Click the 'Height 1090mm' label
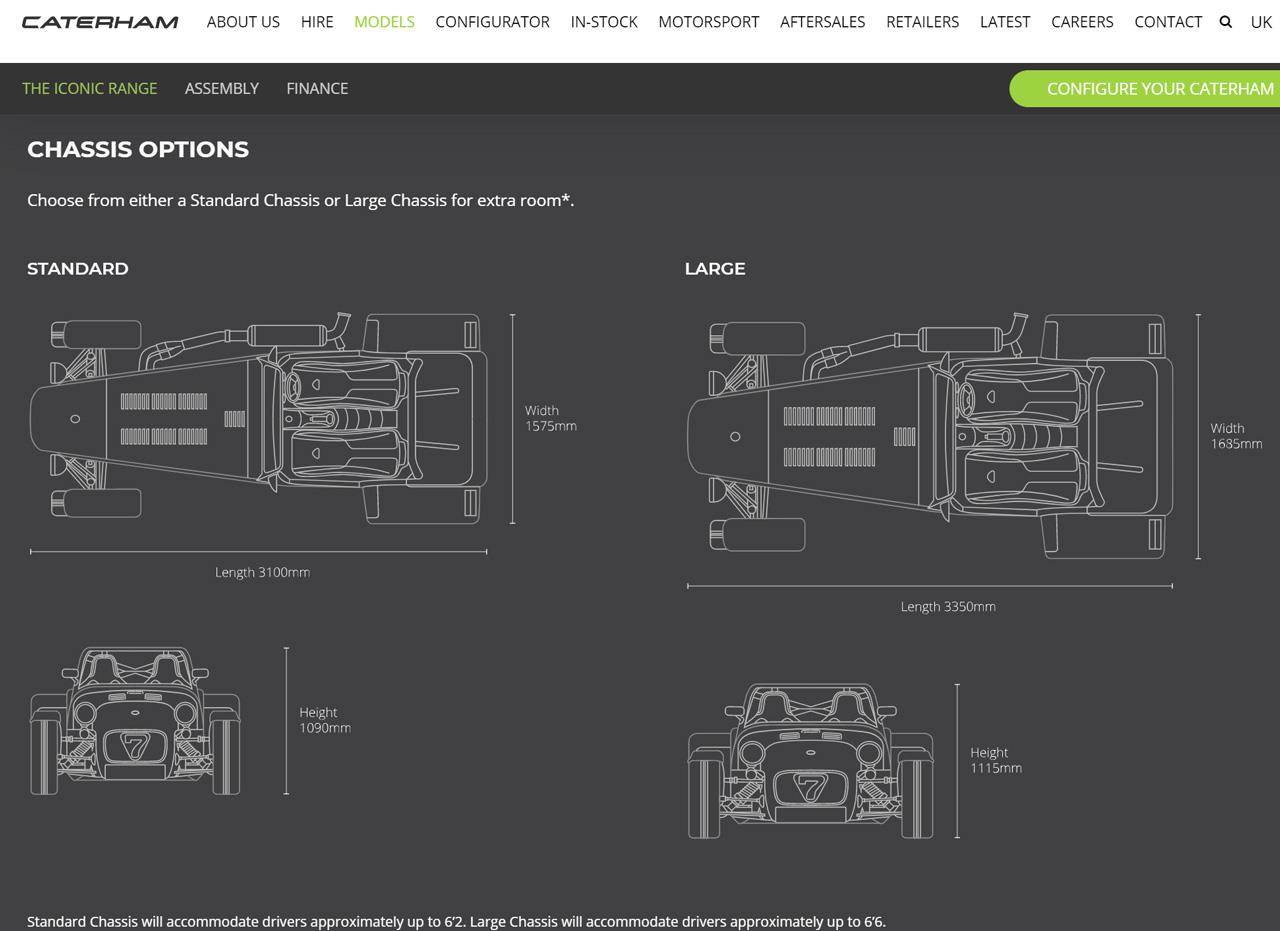Viewport: 1280px width, 931px height. point(325,720)
